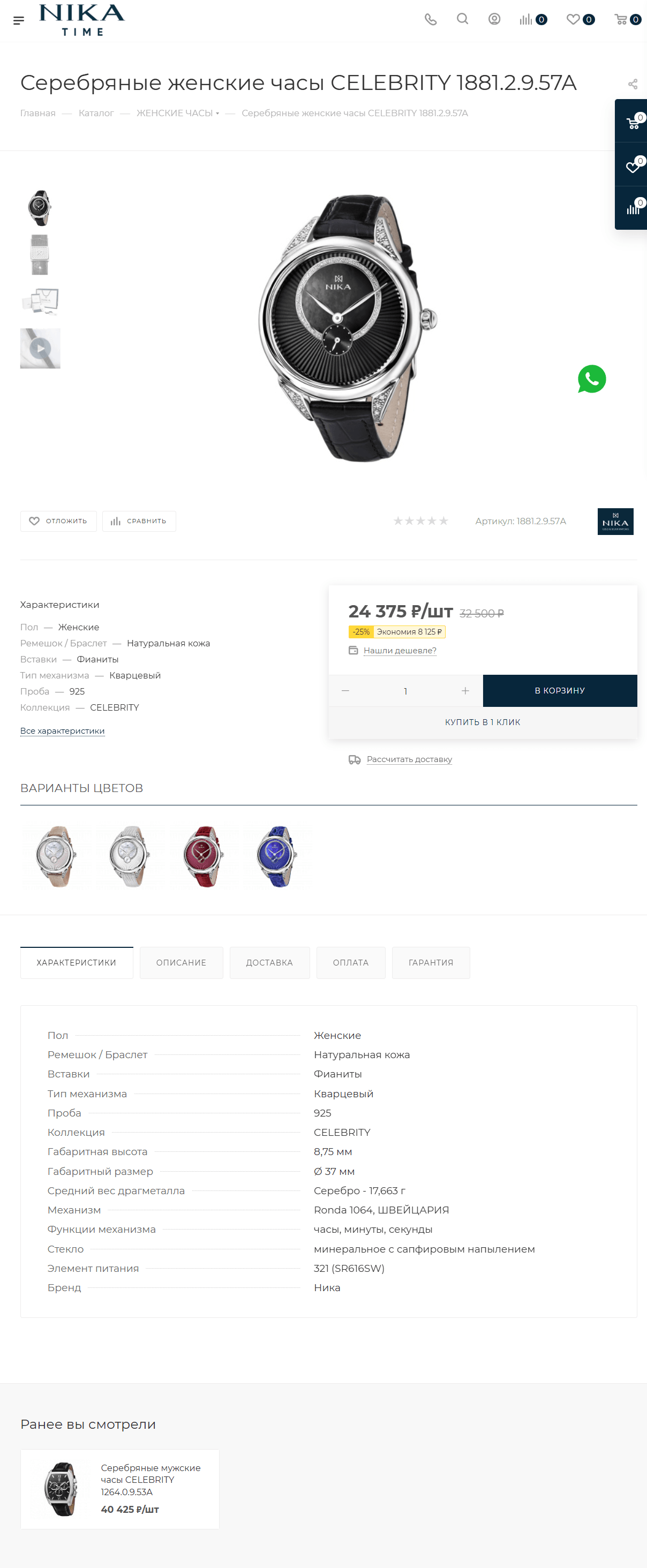Screen dimensions: 647x1568
Task: Open WhatsApp chat button
Action: [592, 379]
